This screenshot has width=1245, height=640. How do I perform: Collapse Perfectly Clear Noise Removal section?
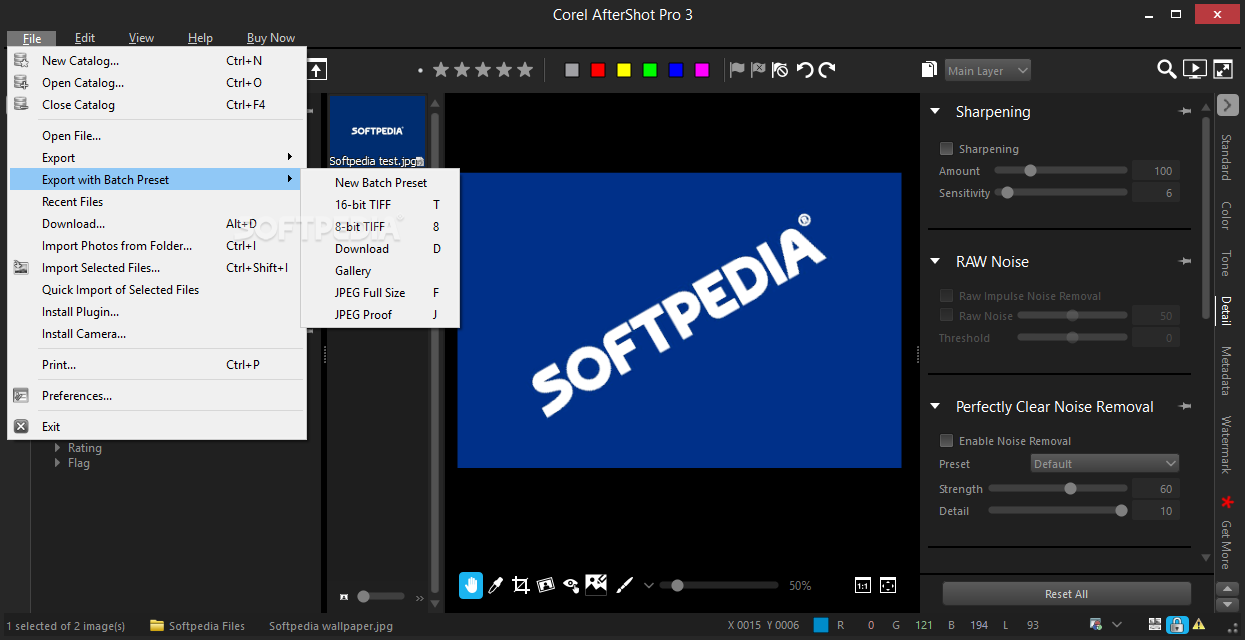pyautogui.click(x=935, y=406)
